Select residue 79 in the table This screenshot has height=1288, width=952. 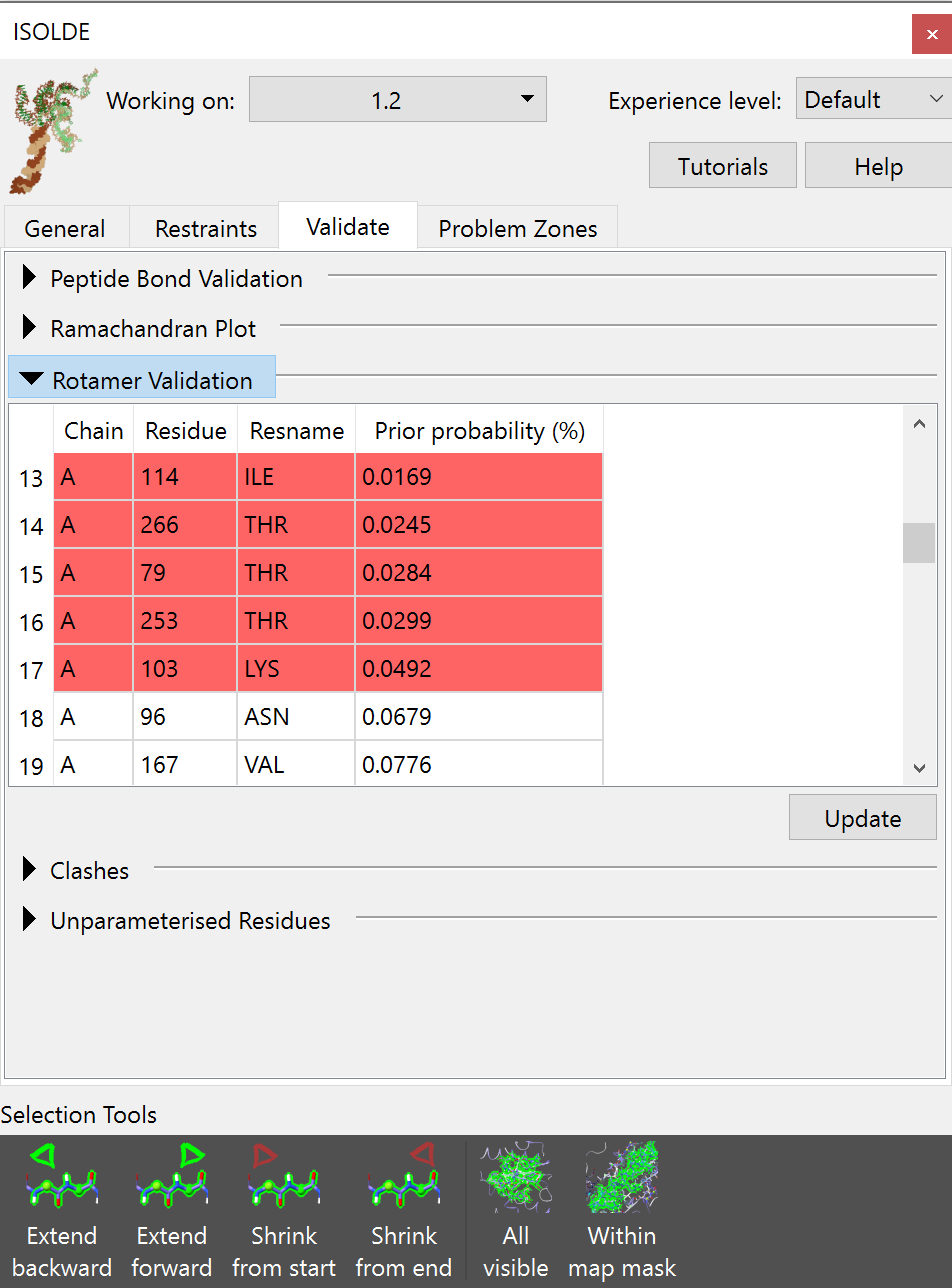186,573
